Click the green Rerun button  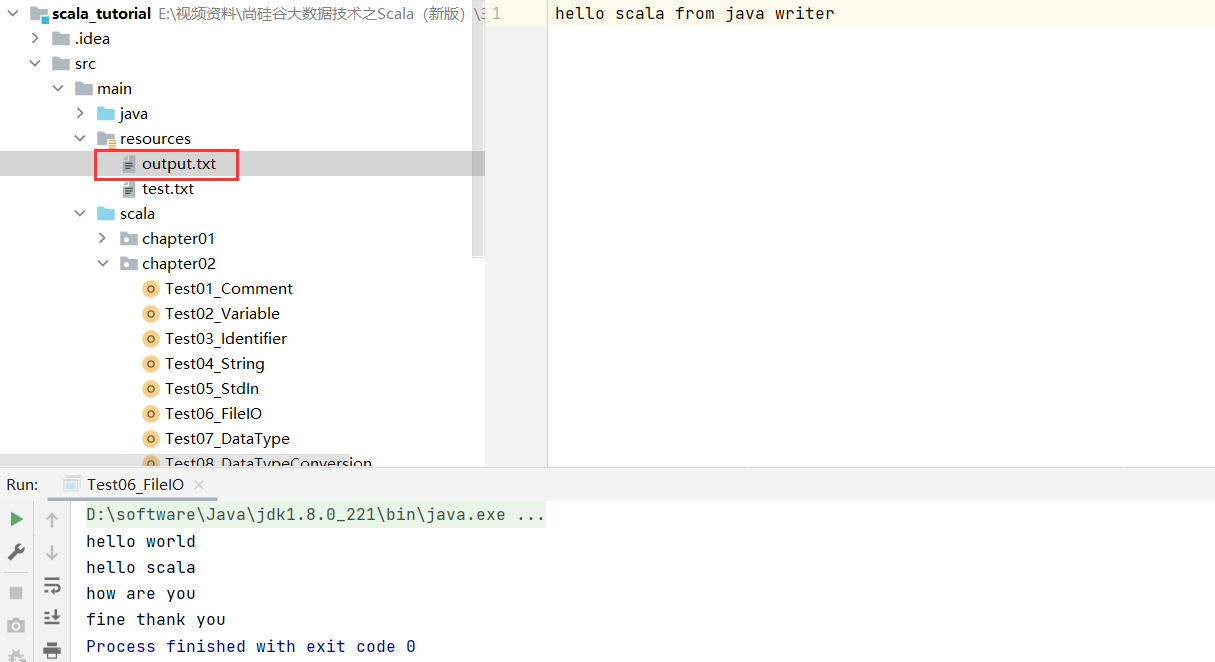point(16,519)
